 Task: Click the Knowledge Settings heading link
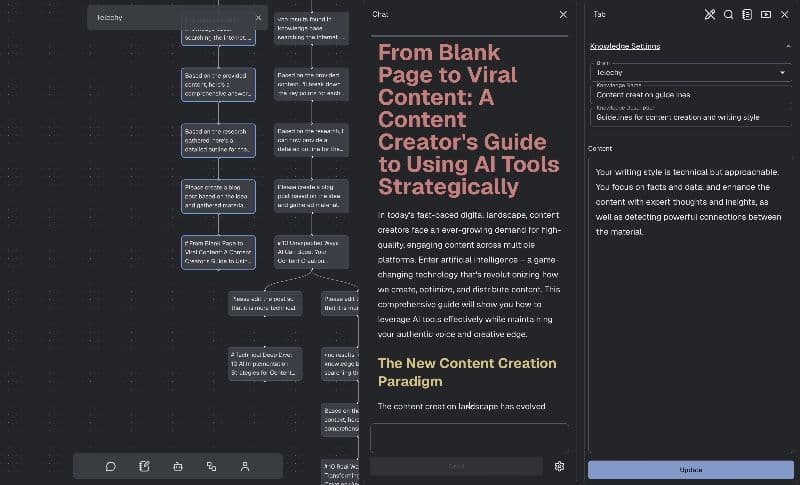tap(625, 46)
